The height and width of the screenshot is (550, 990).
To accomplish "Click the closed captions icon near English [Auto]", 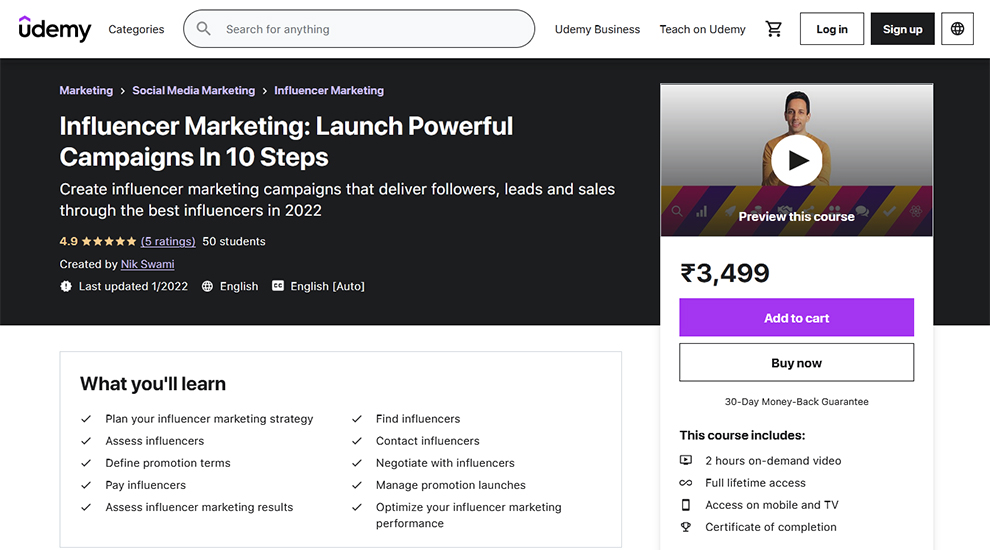I will (278, 286).
